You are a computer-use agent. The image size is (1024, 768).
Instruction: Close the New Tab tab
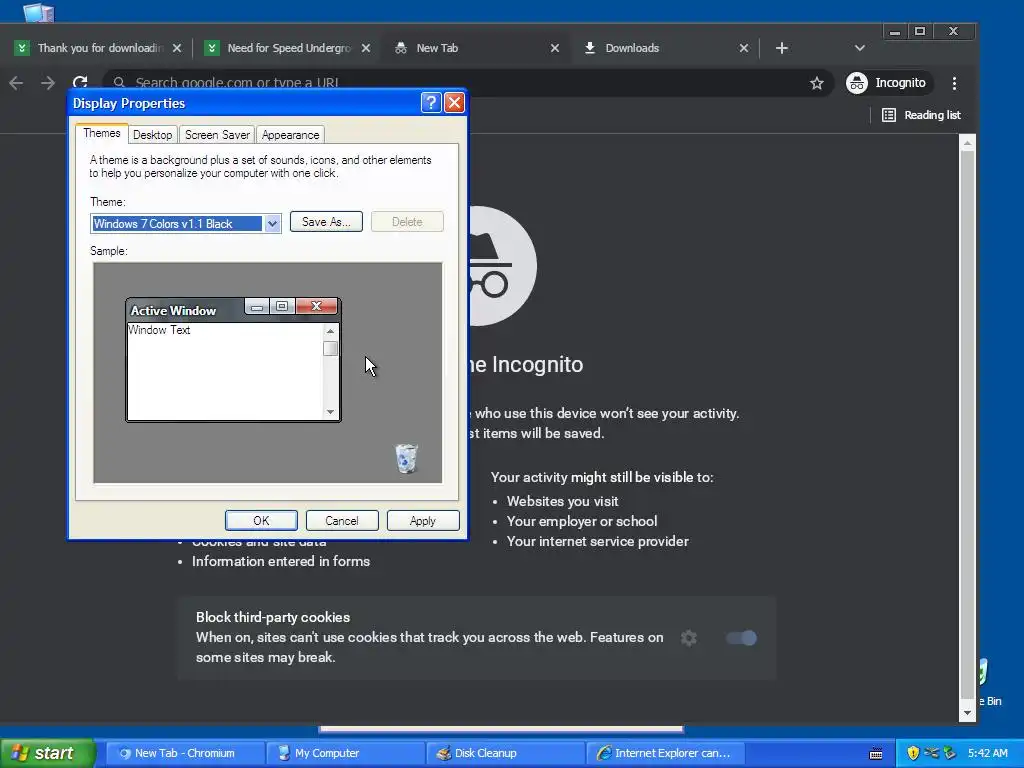tap(554, 48)
